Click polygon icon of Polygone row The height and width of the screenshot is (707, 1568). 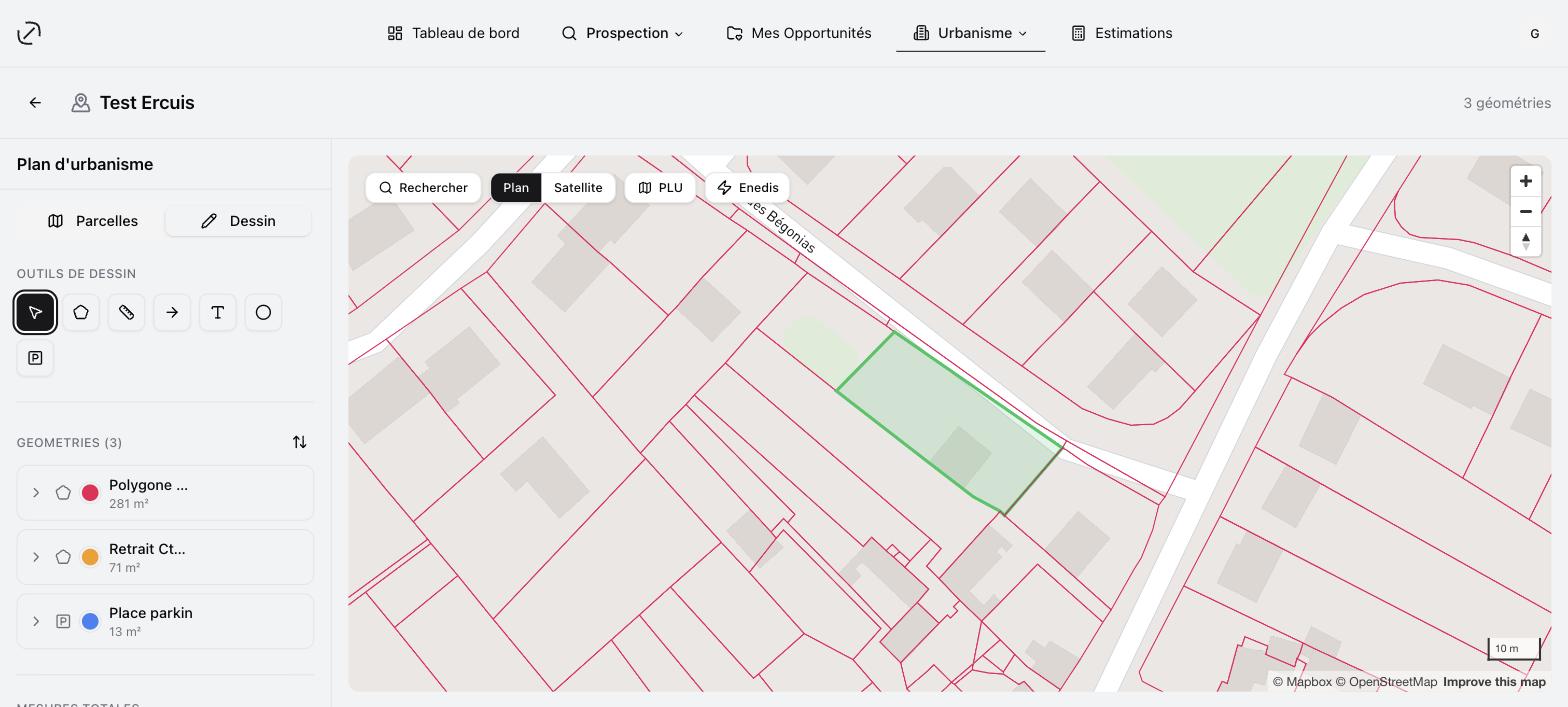click(63, 493)
